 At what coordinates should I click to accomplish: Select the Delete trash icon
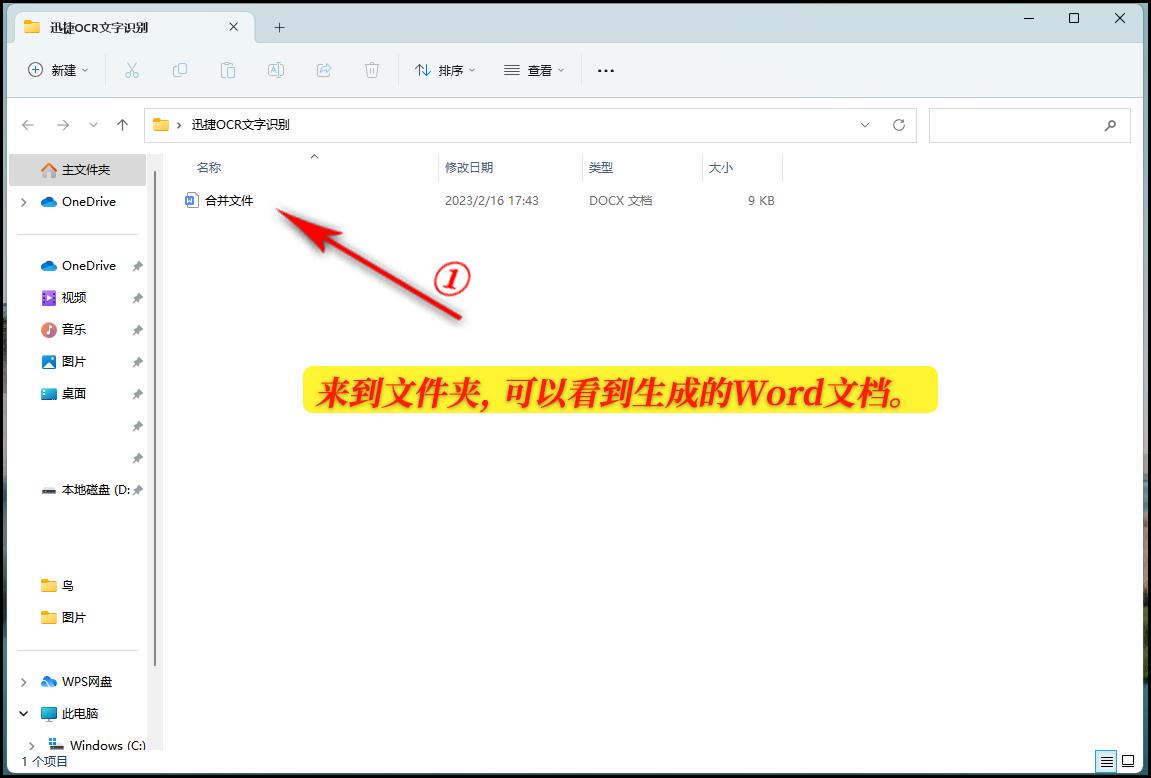pos(371,70)
